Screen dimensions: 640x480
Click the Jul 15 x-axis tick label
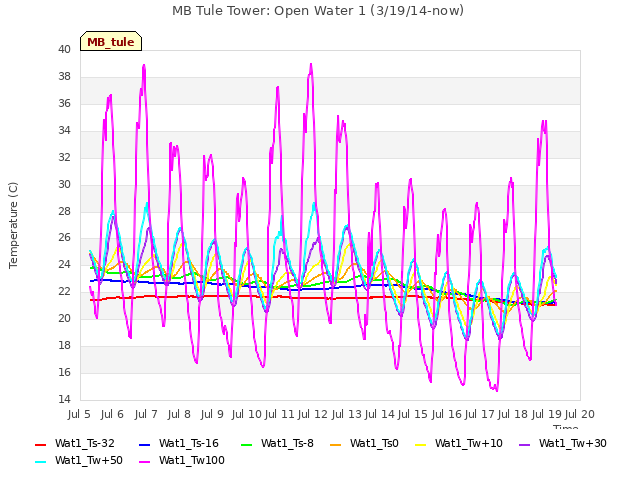413,415
